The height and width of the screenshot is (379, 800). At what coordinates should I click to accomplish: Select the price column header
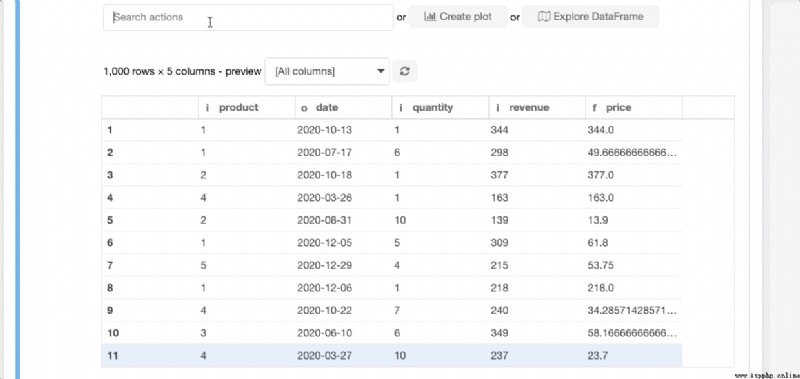634,108
